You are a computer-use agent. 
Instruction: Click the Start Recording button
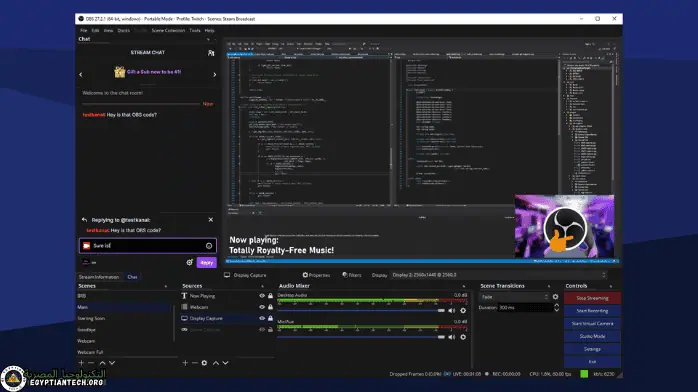pyautogui.click(x=592, y=311)
